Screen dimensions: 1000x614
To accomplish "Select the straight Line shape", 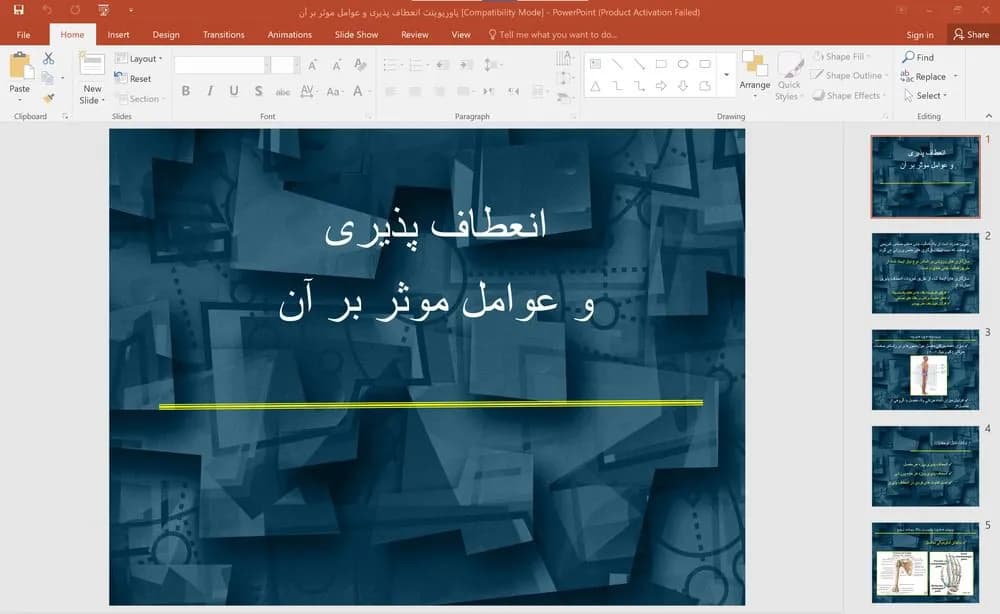I will tap(617, 64).
